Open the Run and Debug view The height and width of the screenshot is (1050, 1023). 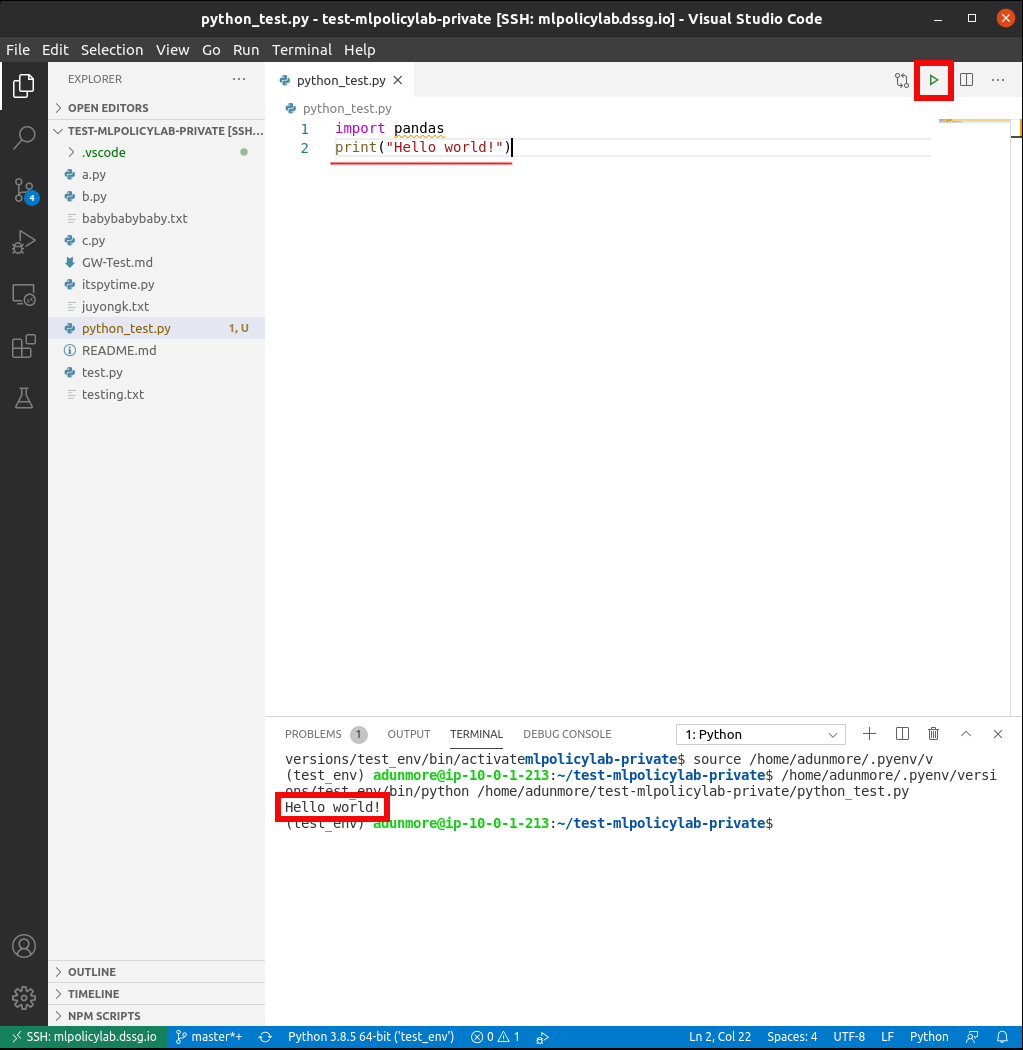pos(23,242)
